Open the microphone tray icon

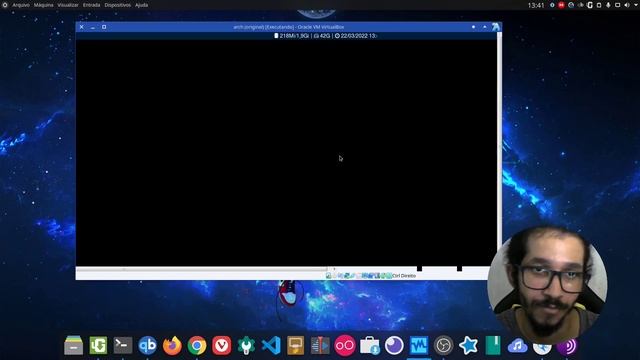click(608, 5)
